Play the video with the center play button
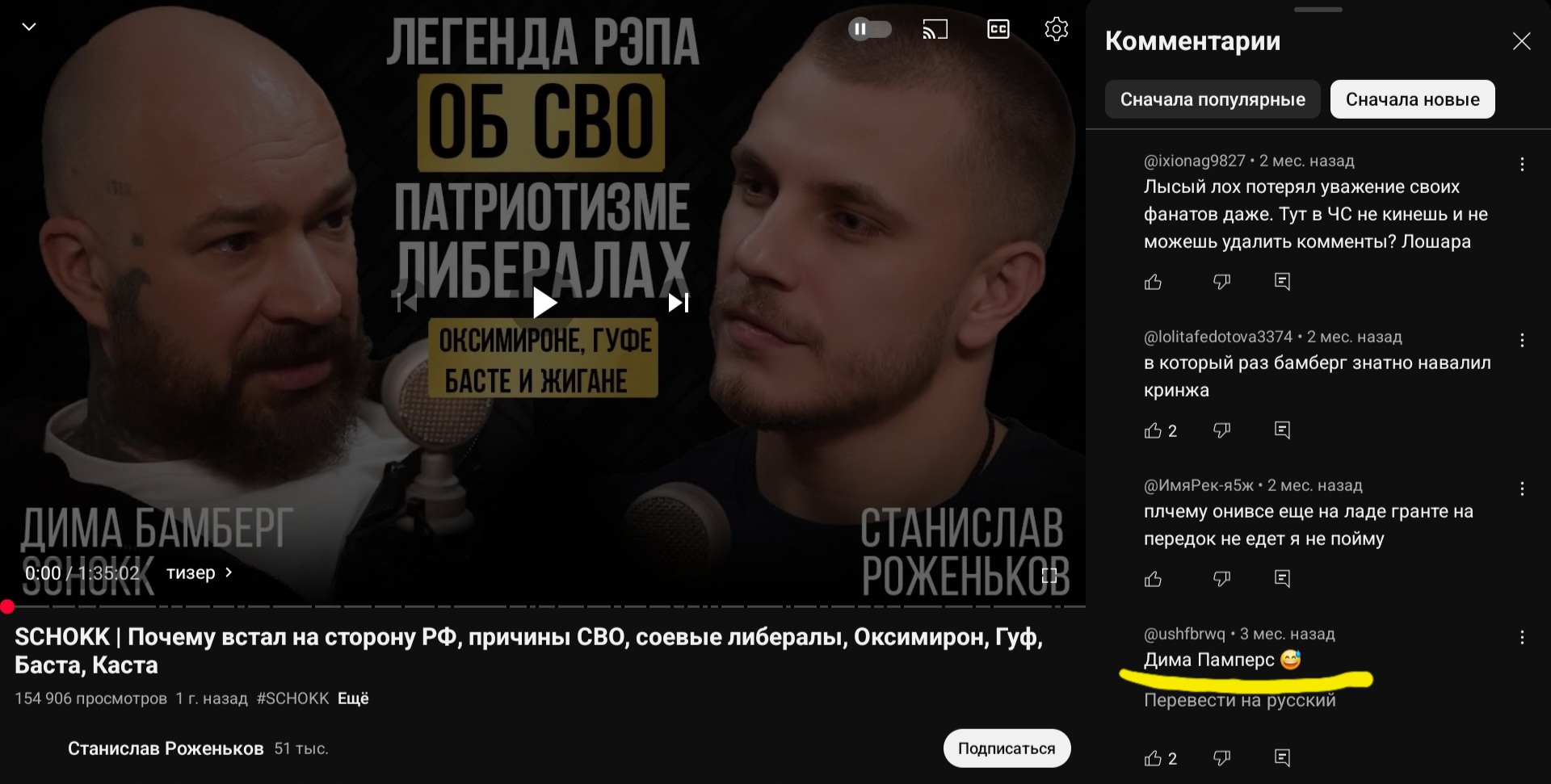The height and width of the screenshot is (784, 1551). (544, 303)
